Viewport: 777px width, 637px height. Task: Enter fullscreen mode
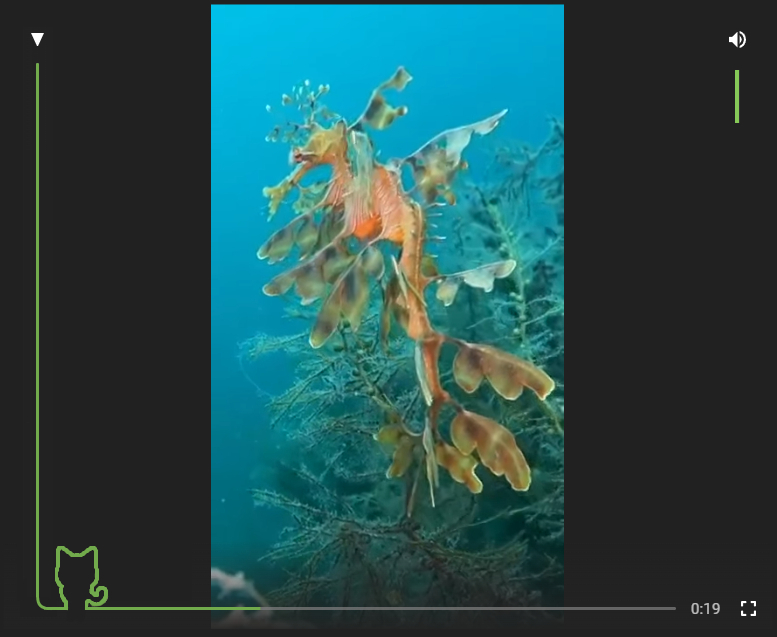pyautogui.click(x=748, y=608)
